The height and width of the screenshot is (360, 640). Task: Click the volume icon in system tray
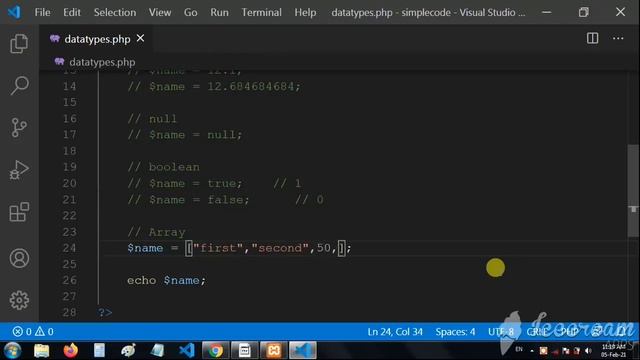click(588, 351)
